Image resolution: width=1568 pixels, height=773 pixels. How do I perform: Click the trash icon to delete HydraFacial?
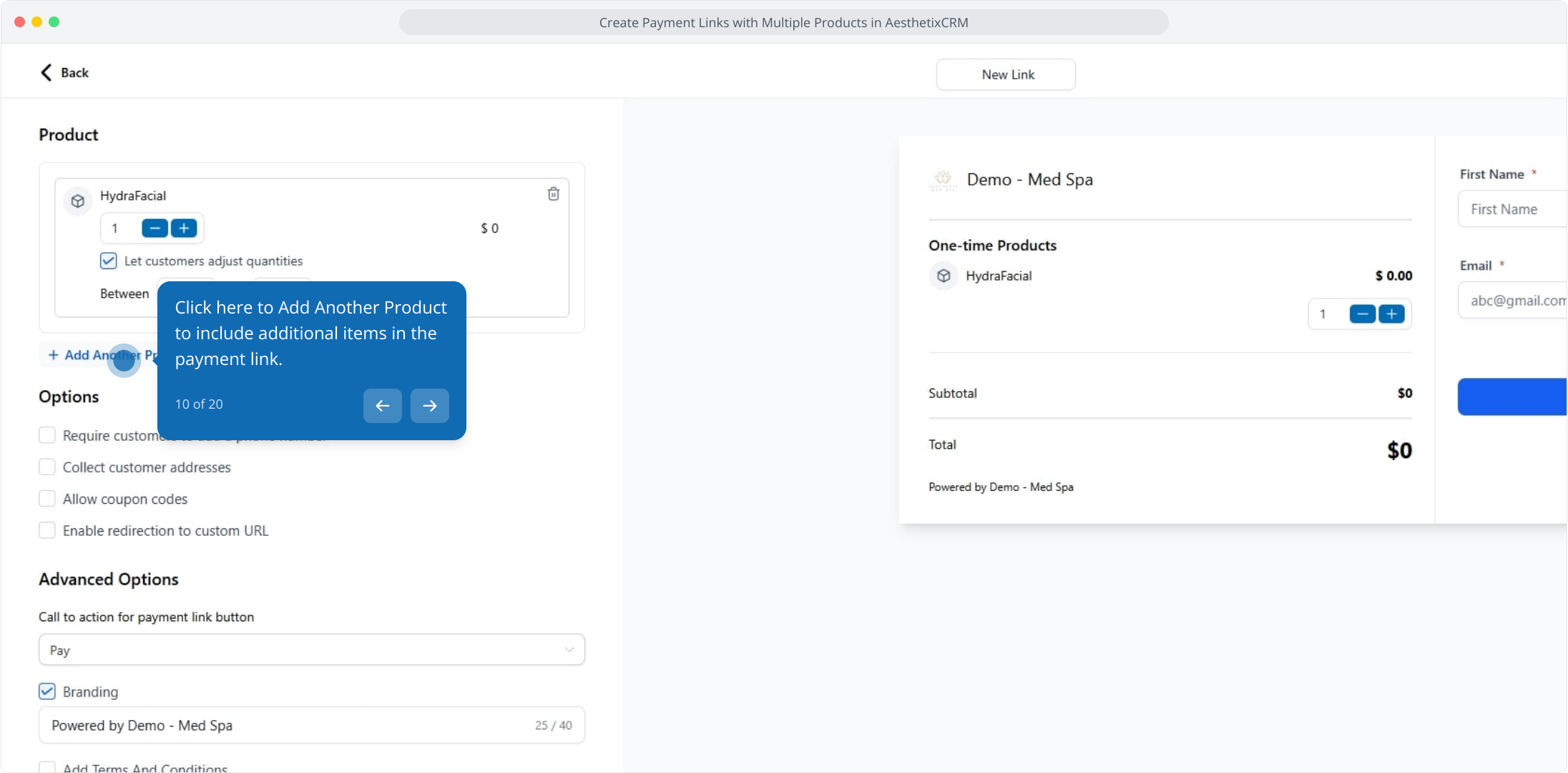[553, 194]
